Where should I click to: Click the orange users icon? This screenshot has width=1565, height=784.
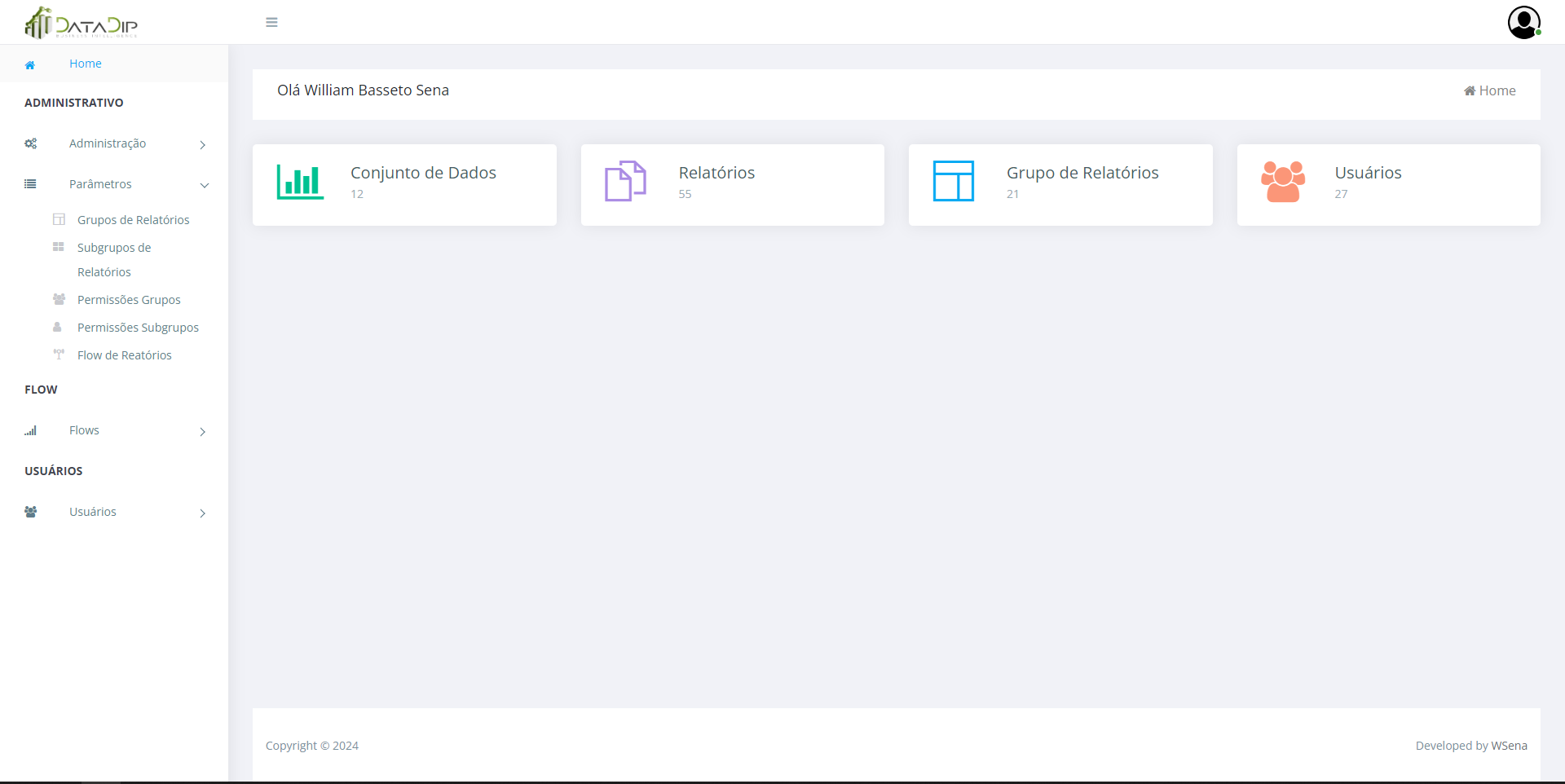1283,181
